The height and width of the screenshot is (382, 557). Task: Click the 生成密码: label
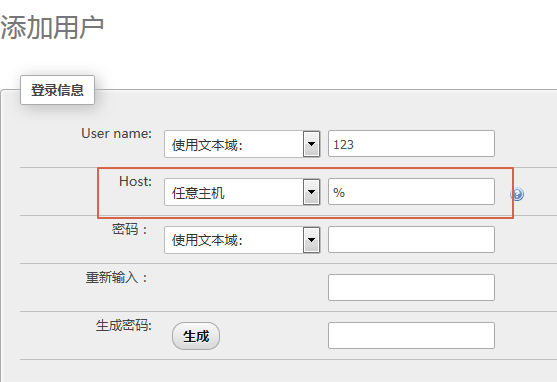pyautogui.click(x=124, y=325)
